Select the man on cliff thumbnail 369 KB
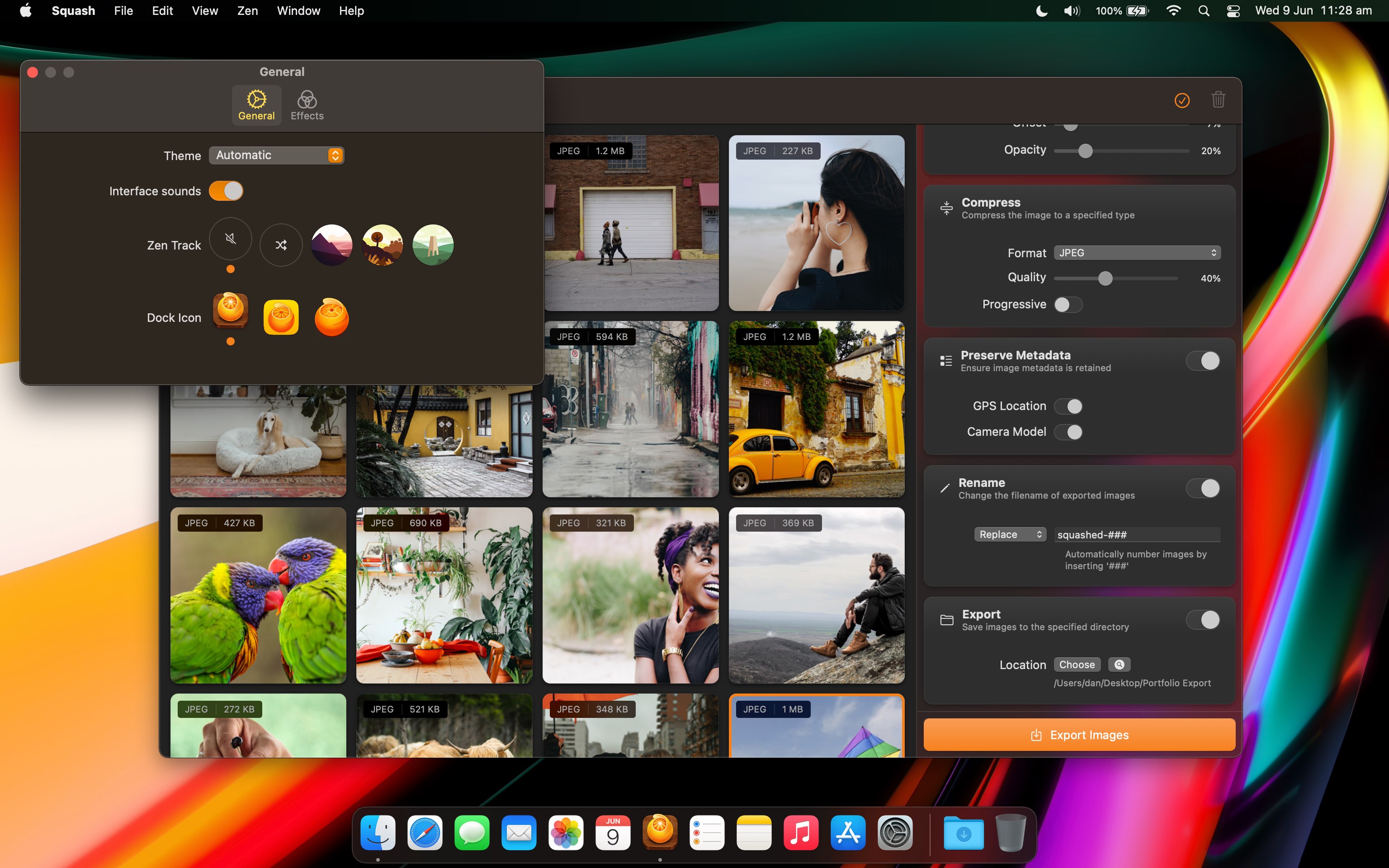Viewport: 1389px width, 868px height. pos(817,595)
